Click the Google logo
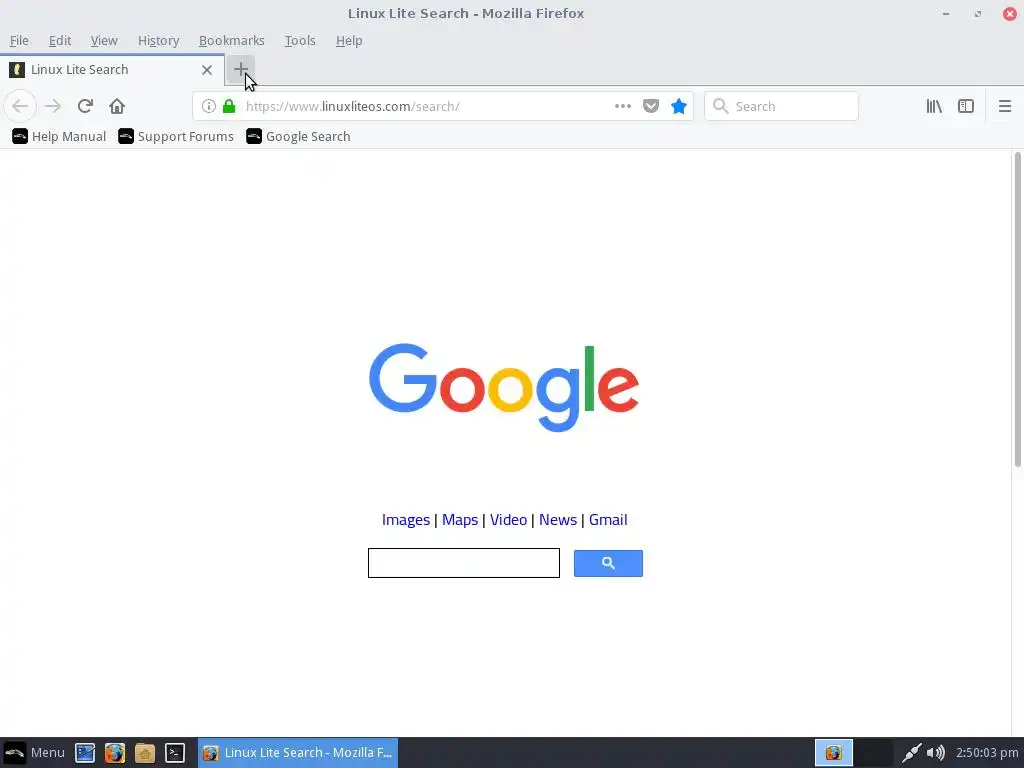This screenshot has height=768, width=1024. [x=504, y=387]
